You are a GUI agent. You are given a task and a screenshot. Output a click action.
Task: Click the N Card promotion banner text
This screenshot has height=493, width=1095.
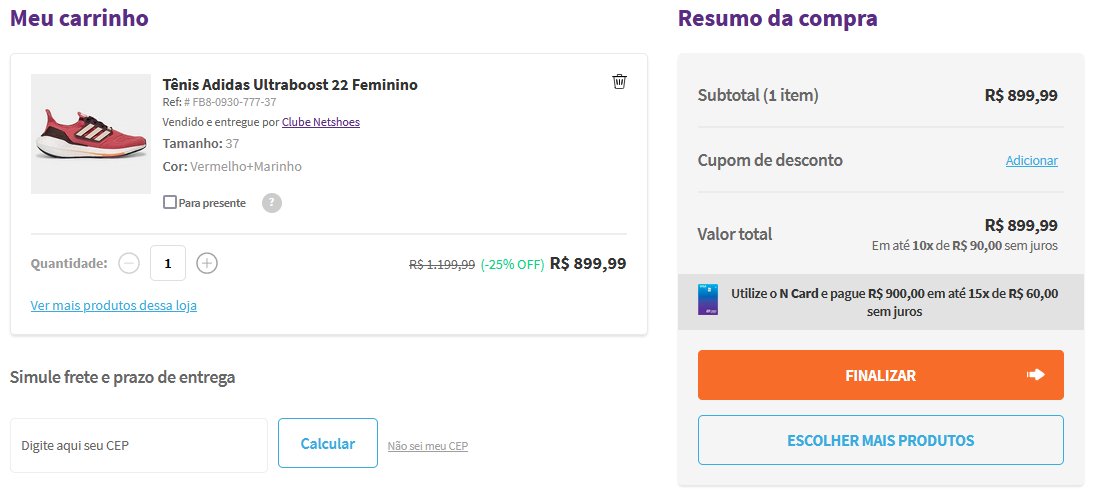pos(894,302)
